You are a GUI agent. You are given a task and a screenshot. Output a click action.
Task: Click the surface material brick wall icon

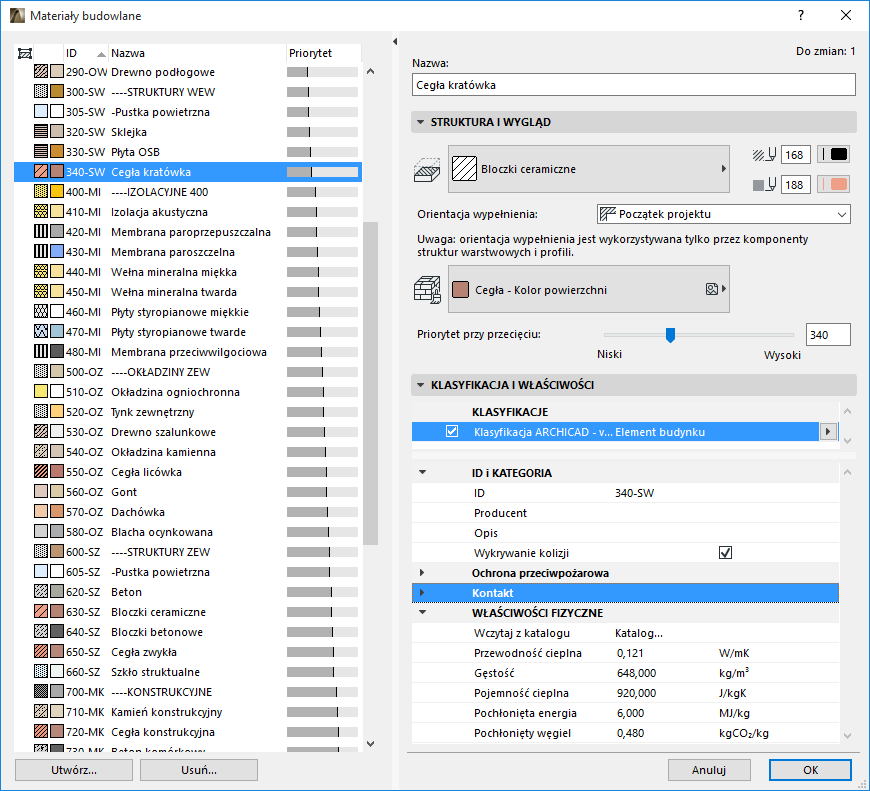click(x=427, y=290)
